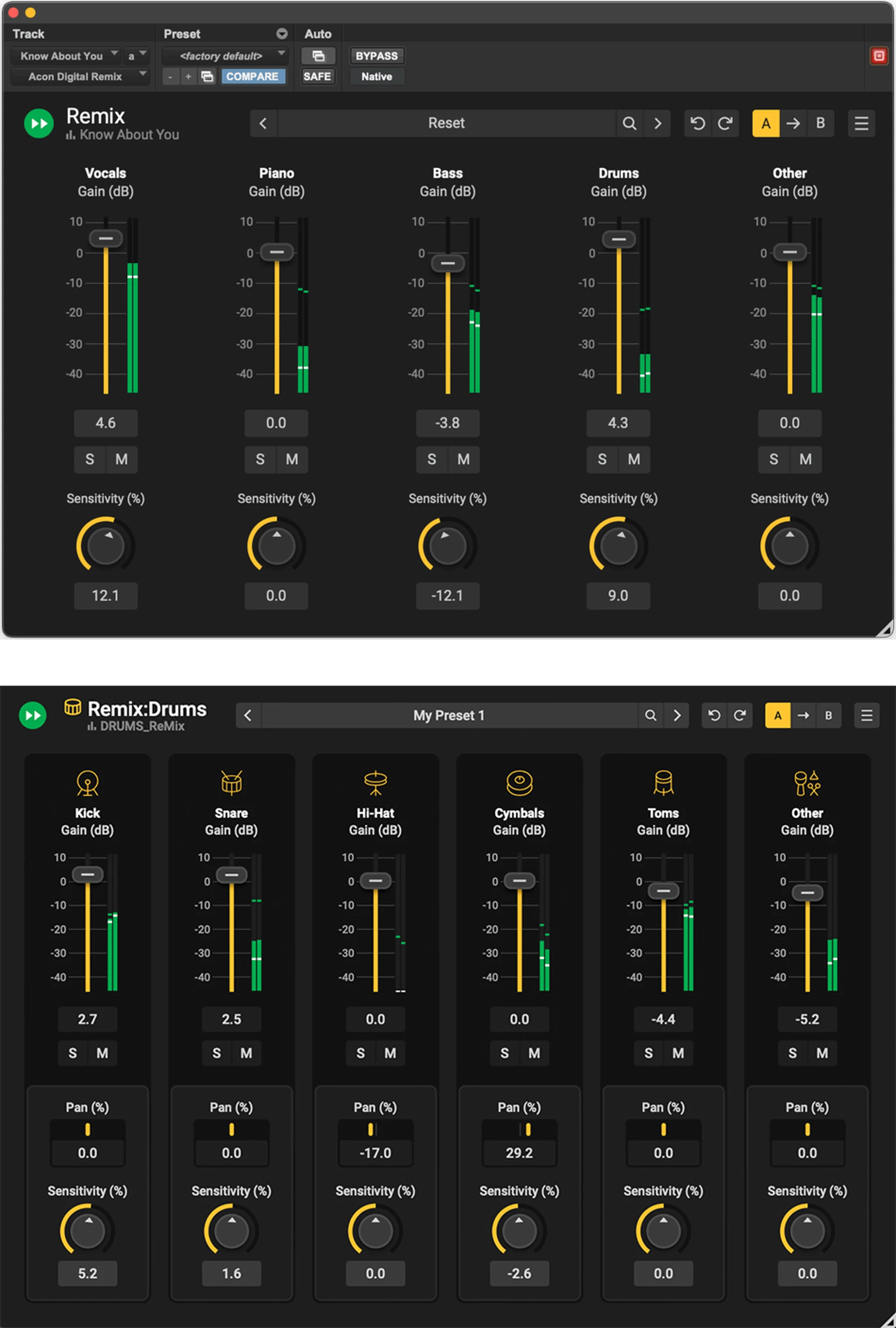Image resolution: width=896 pixels, height=1328 pixels.
Task: Click the Cymbals icon
Action: point(519,783)
